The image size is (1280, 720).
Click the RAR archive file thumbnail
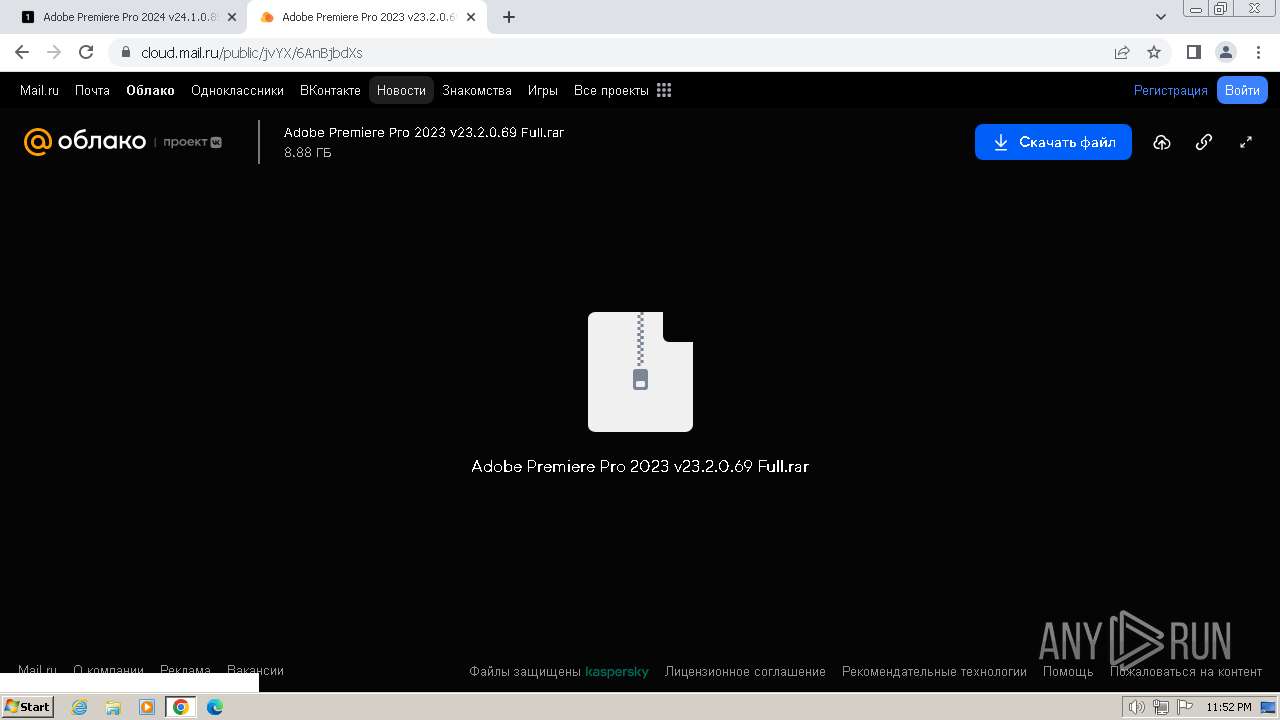pos(640,372)
